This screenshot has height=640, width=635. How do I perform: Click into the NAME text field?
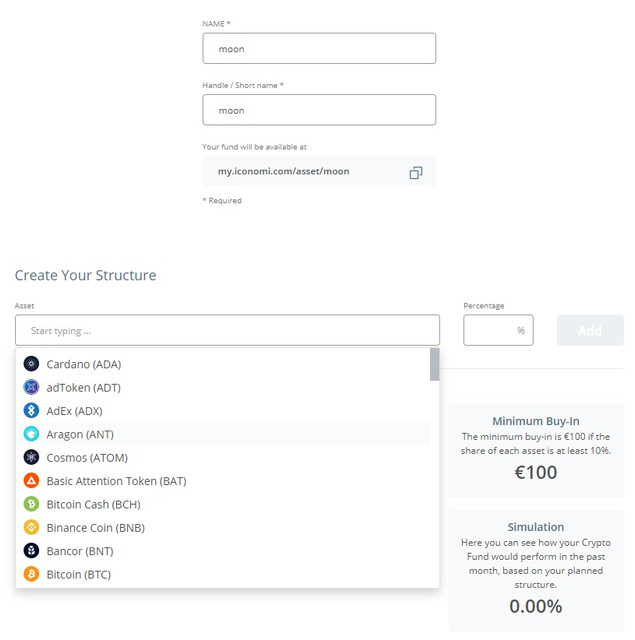319,49
